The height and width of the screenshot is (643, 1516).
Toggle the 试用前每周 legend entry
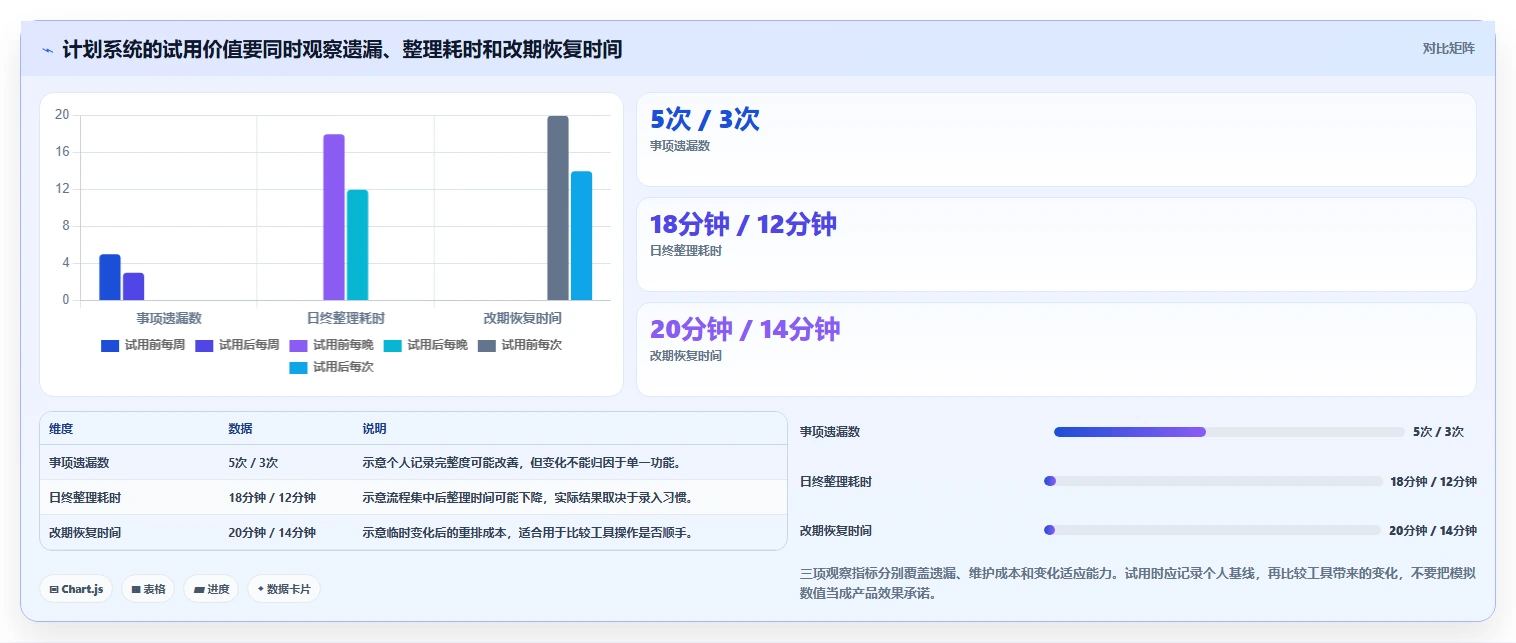[143, 345]
